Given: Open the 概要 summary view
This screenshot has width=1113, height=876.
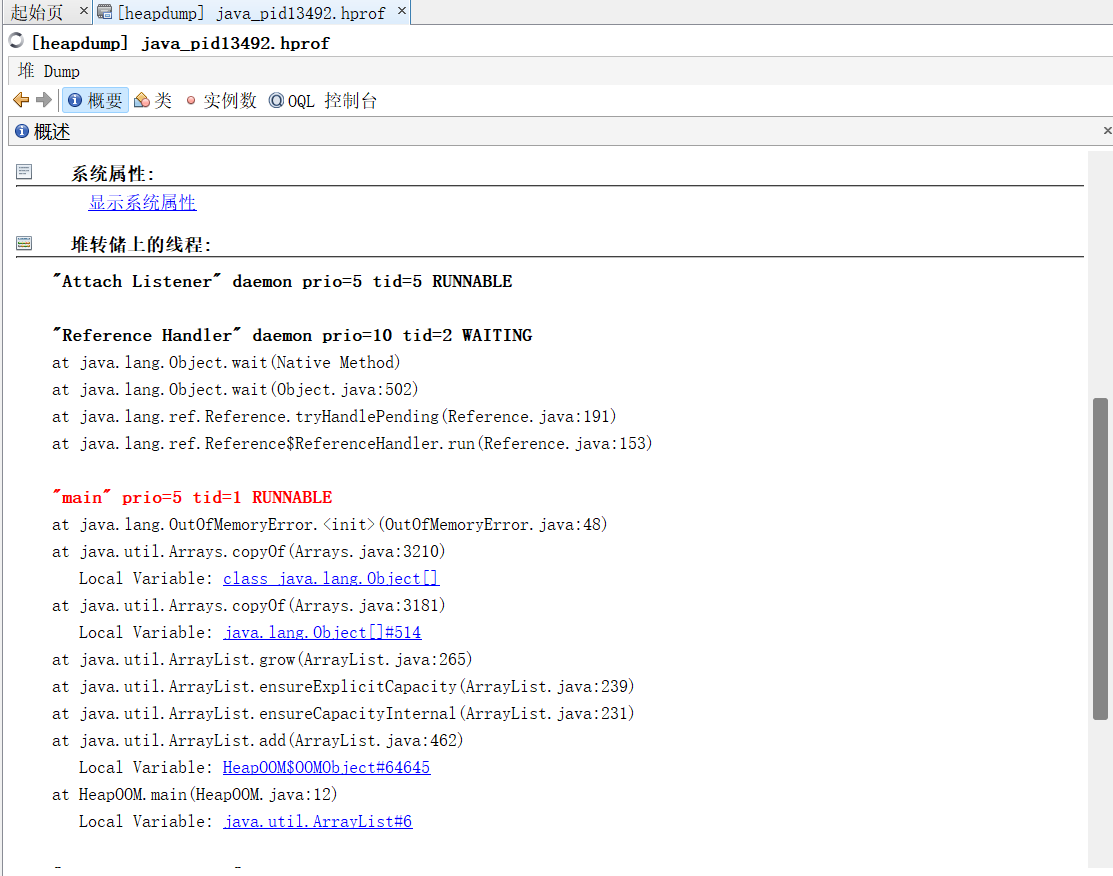Looking at the screenshot, I should 95,100.
